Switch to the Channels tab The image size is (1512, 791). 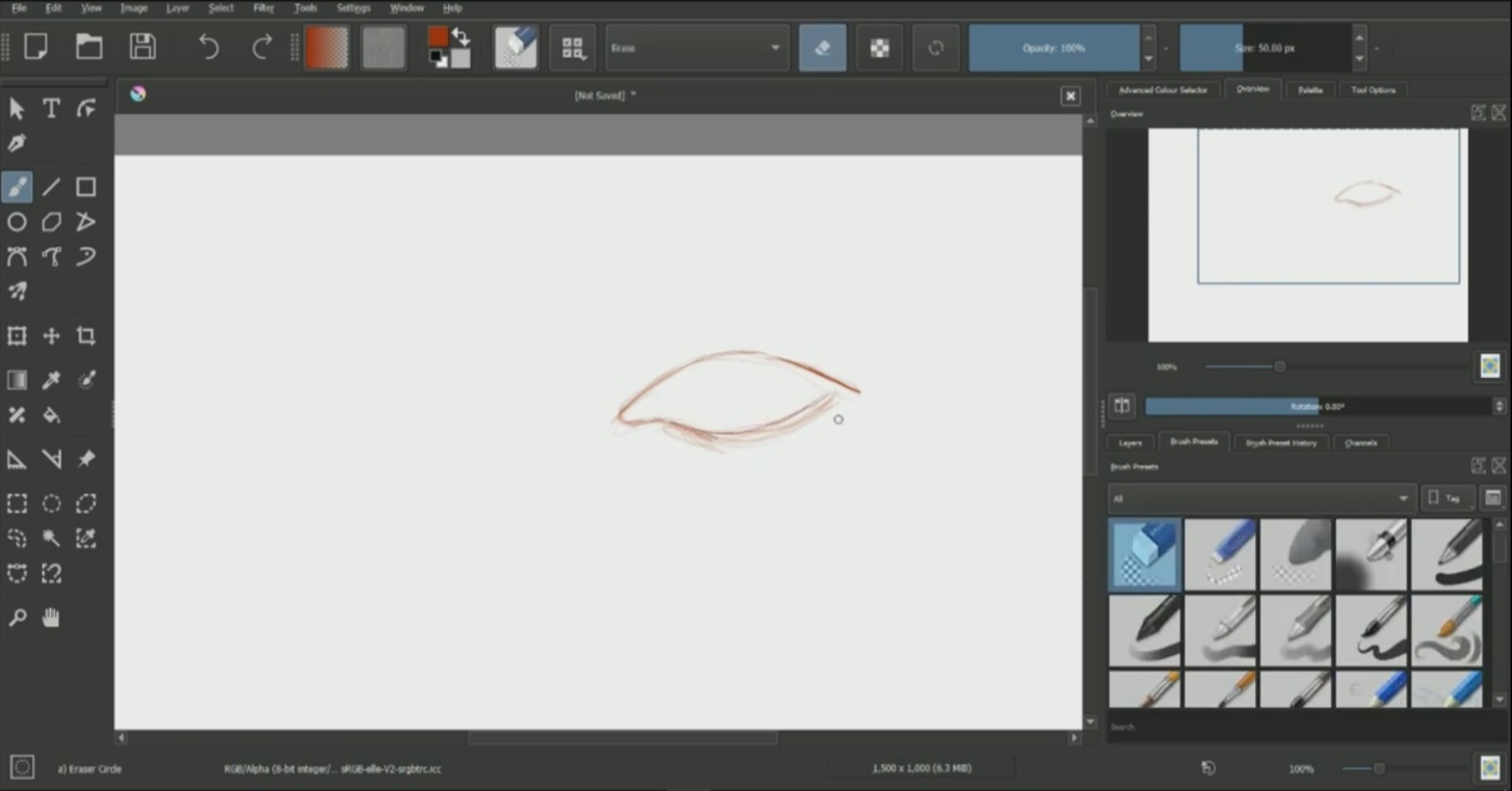tap(1360, 442)
